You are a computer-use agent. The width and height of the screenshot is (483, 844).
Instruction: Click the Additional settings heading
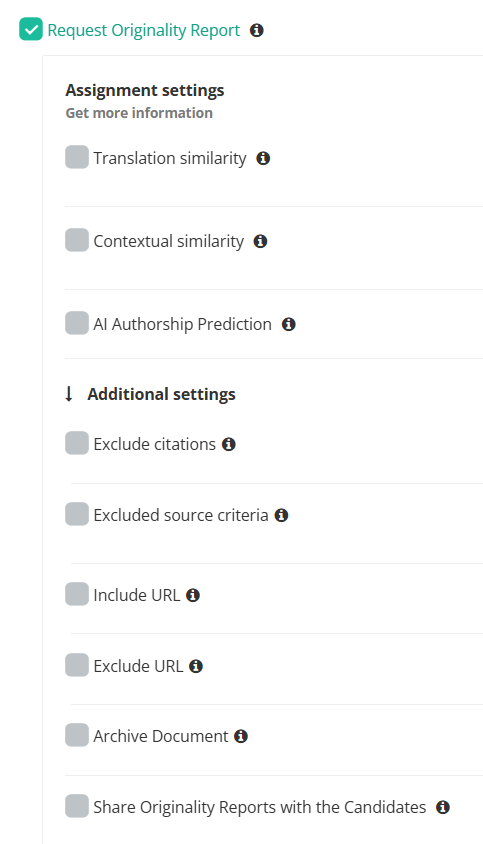click(x=162, y=394)
